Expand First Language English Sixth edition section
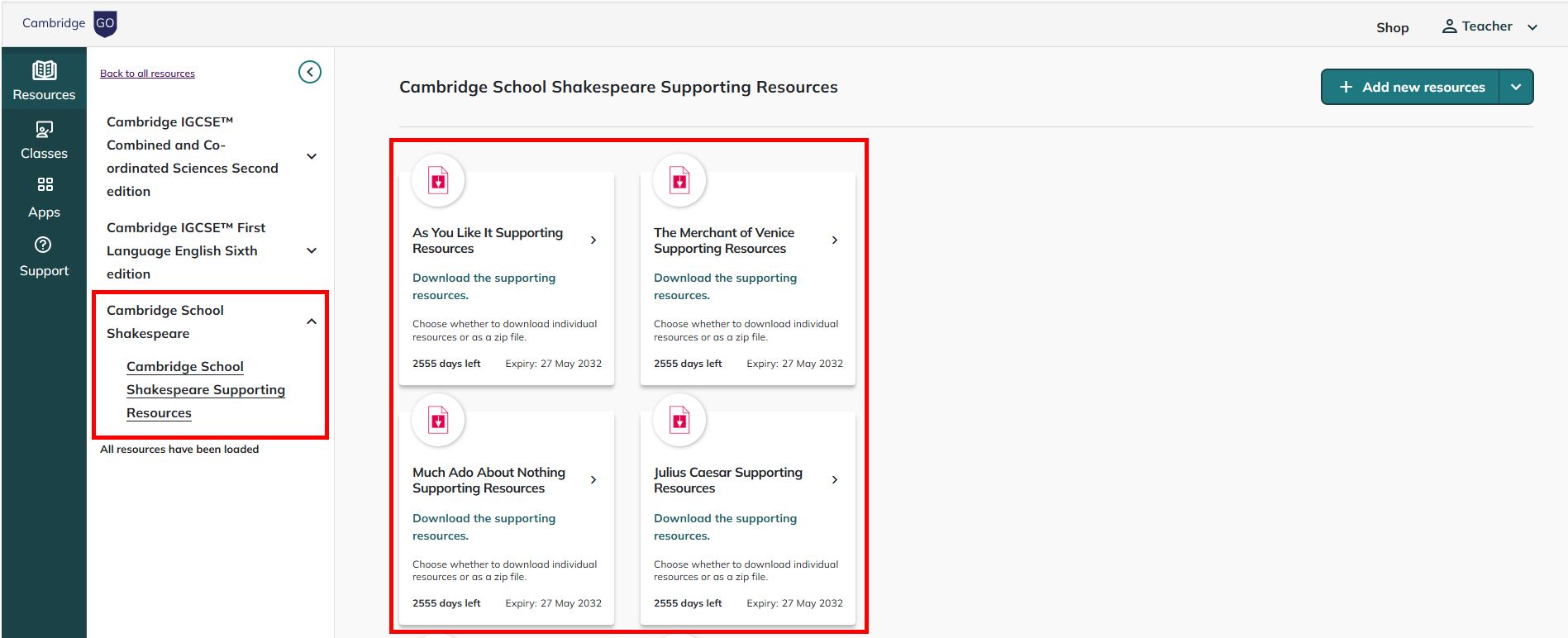The height and width of the screenshot is (638, 1568). [312, 250]
